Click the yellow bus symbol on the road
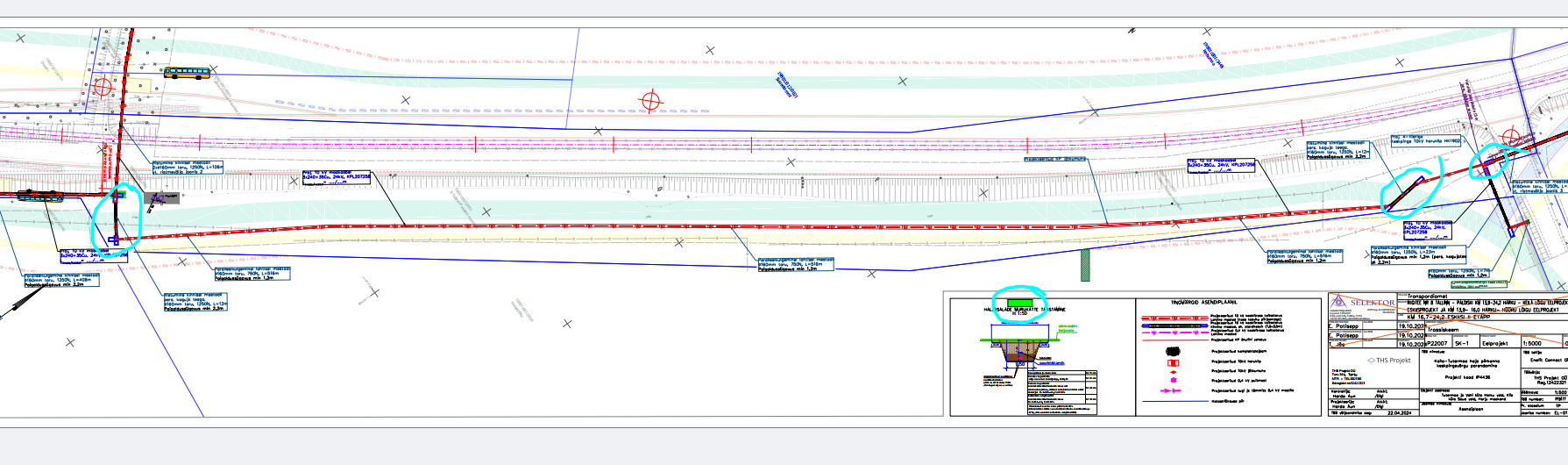 (186, 73)
